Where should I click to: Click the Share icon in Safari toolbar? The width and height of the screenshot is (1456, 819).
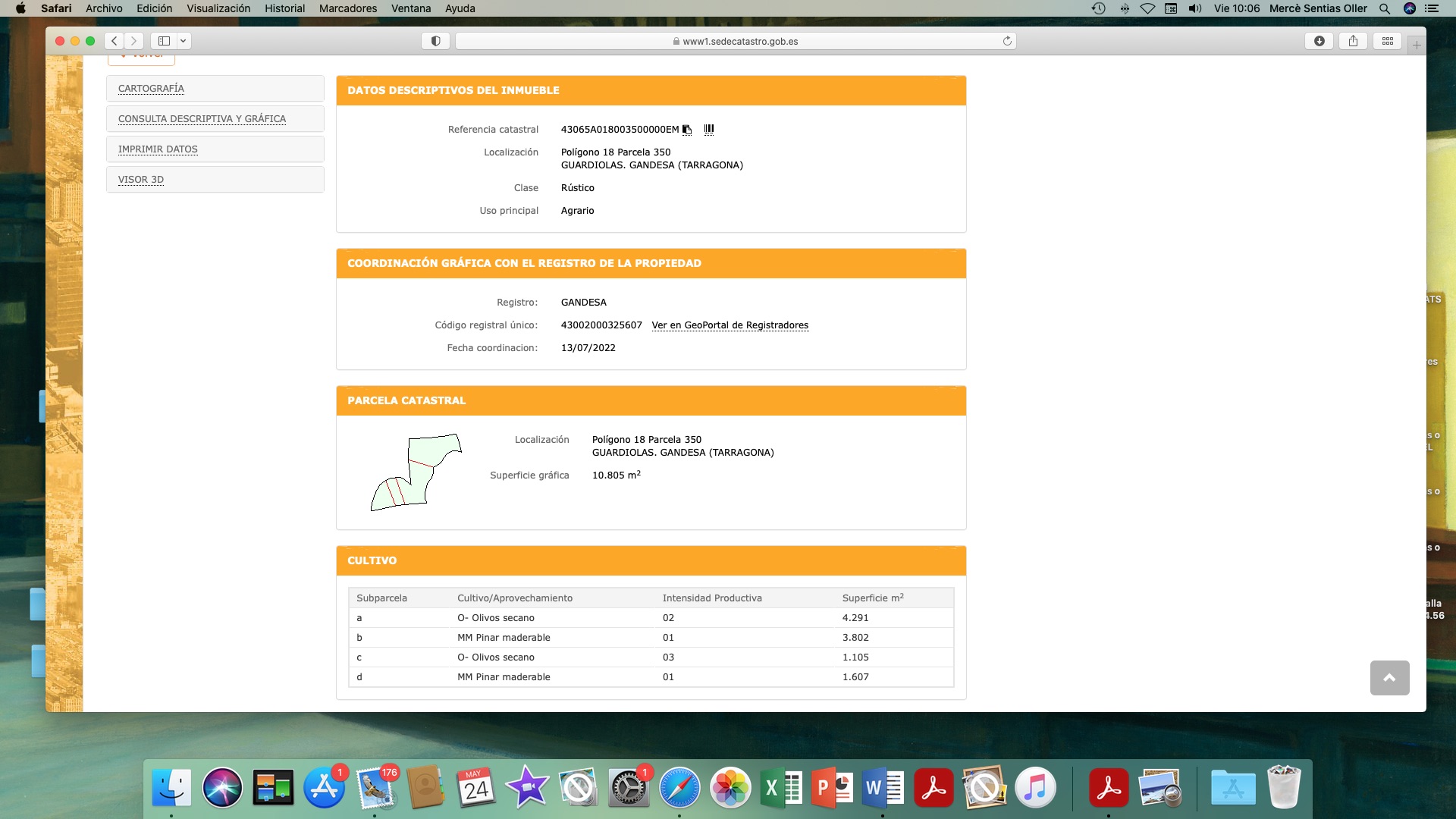pos(1354,41)
